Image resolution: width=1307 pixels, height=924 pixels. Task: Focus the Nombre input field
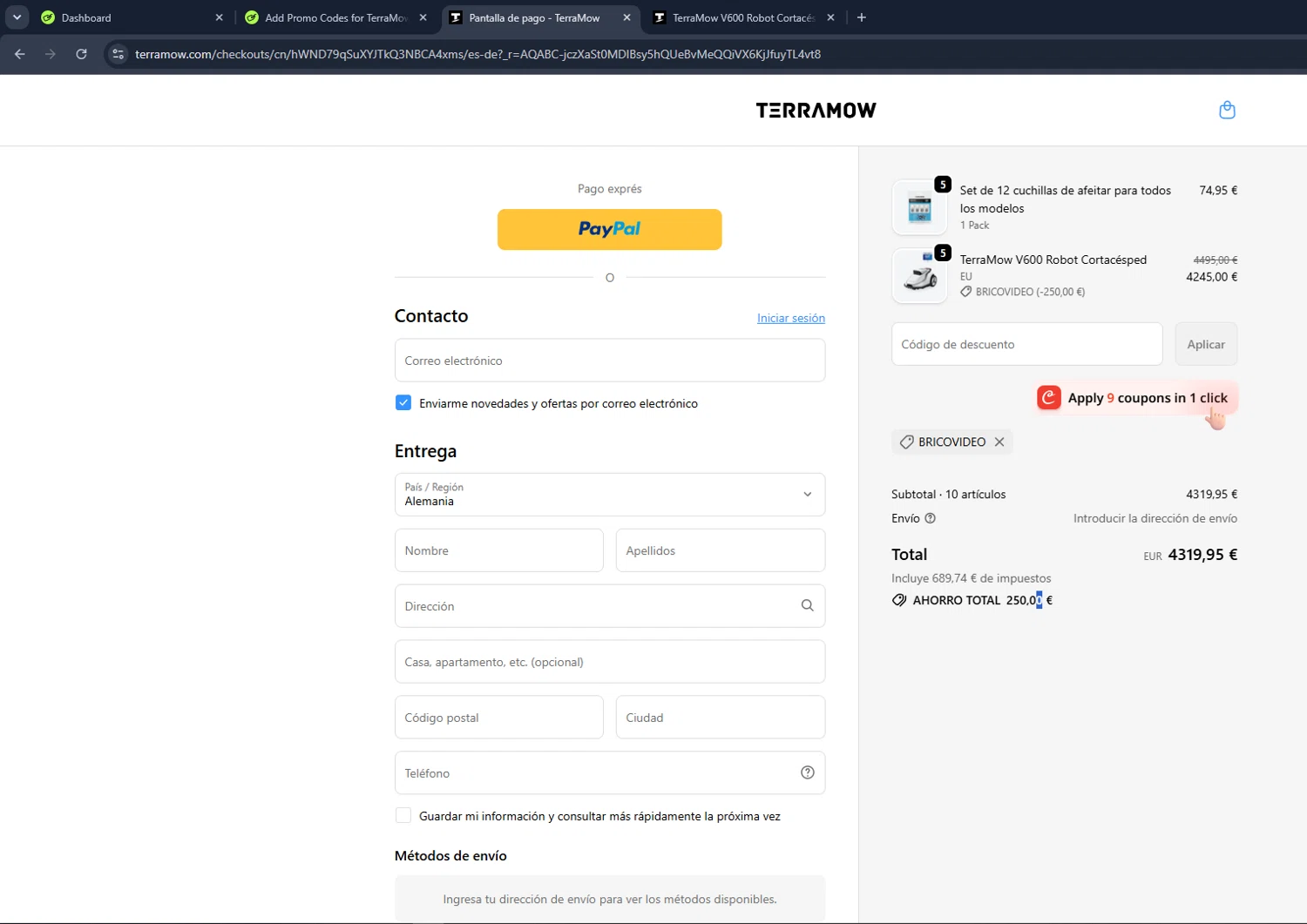499,550
